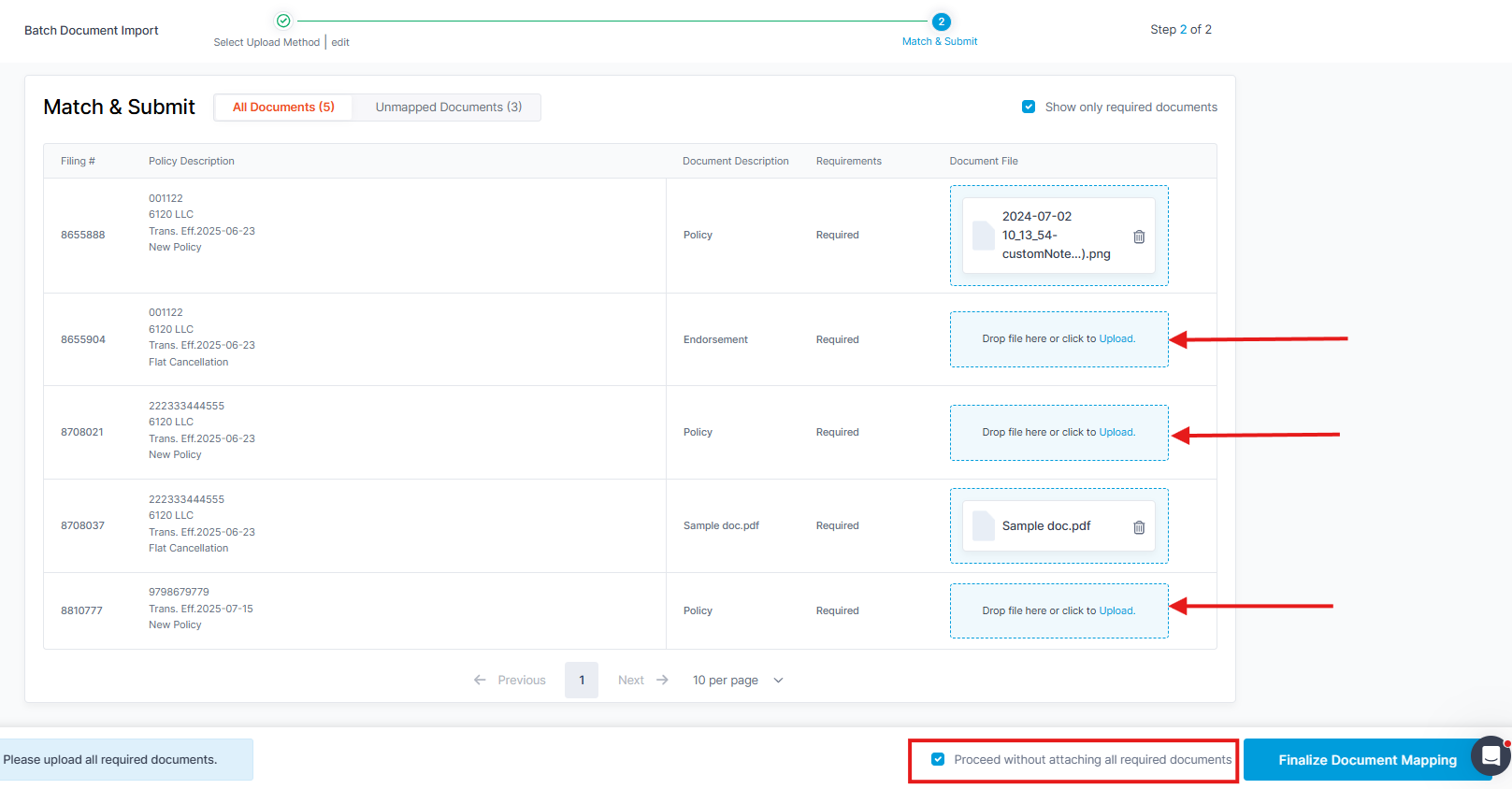Click the Next page arrow icon
The height and width of the screenshot is (789, 1512).
click(662, 680)
